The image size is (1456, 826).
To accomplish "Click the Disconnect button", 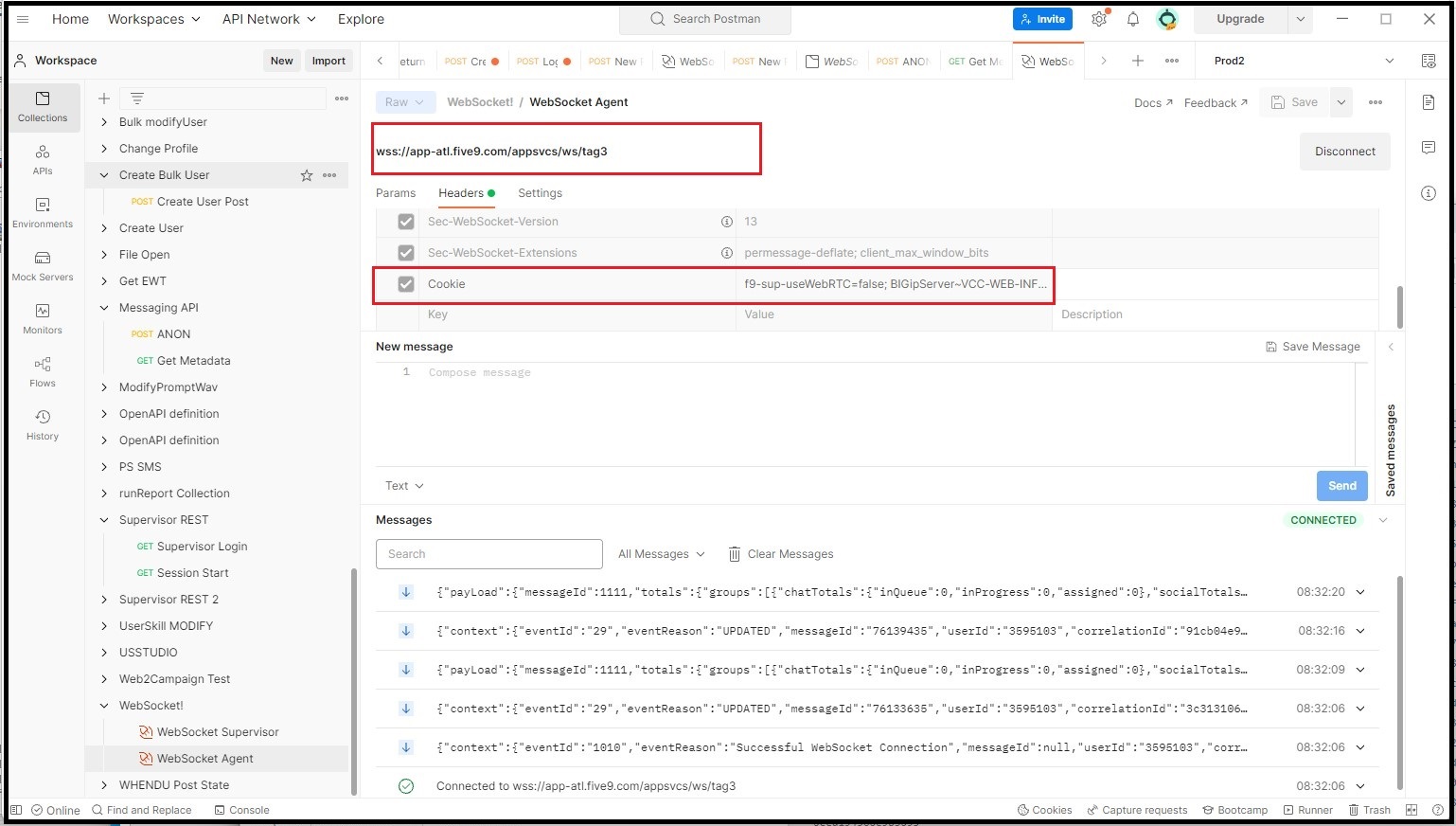I will [x=1345, y=152].
